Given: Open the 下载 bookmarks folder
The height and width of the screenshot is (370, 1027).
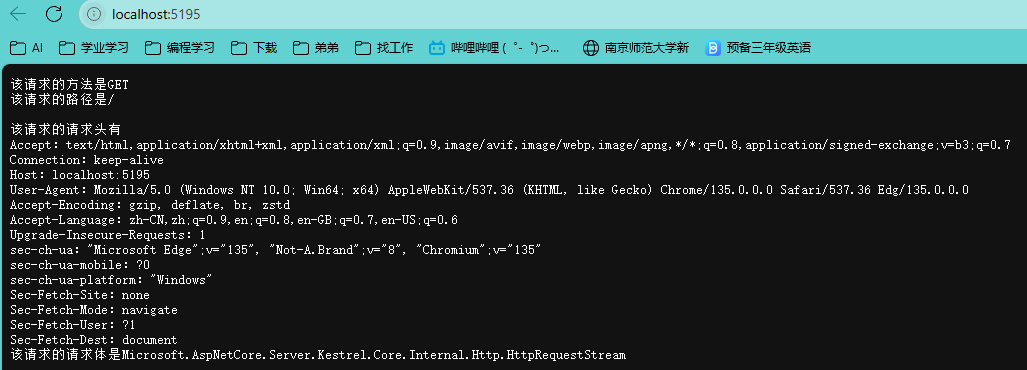Looking at the screenshot, I should pyautogui.click(x=255, y=48).
